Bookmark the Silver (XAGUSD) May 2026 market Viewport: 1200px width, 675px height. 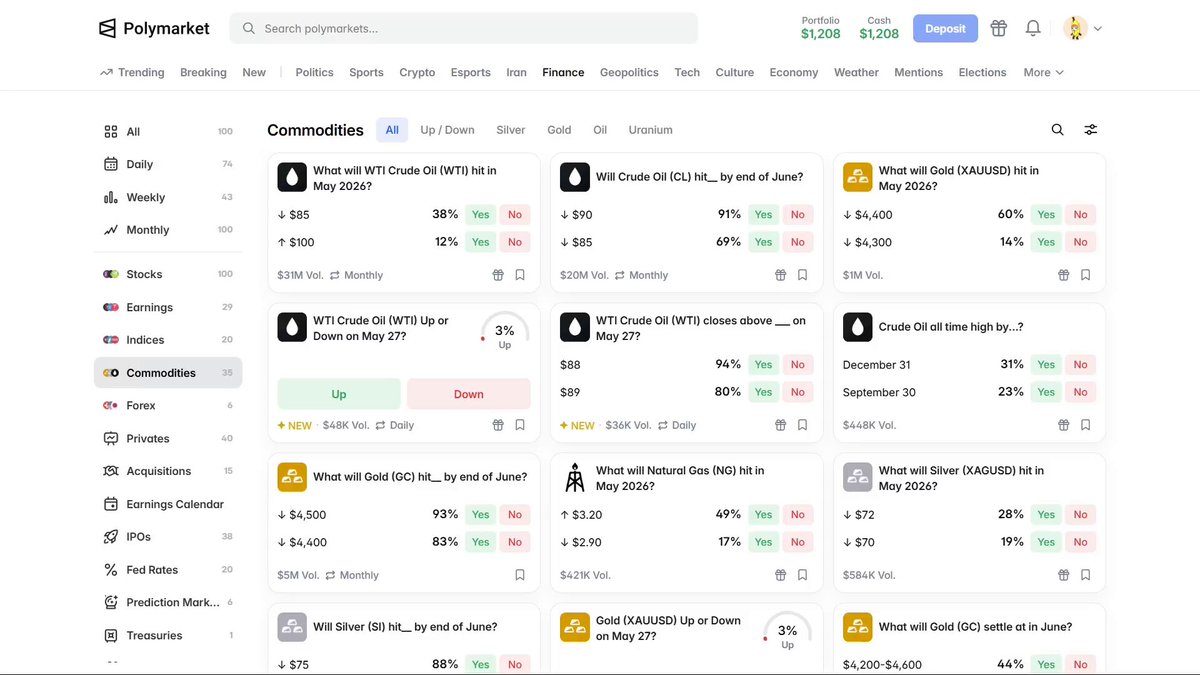(x=1085, y=575)
